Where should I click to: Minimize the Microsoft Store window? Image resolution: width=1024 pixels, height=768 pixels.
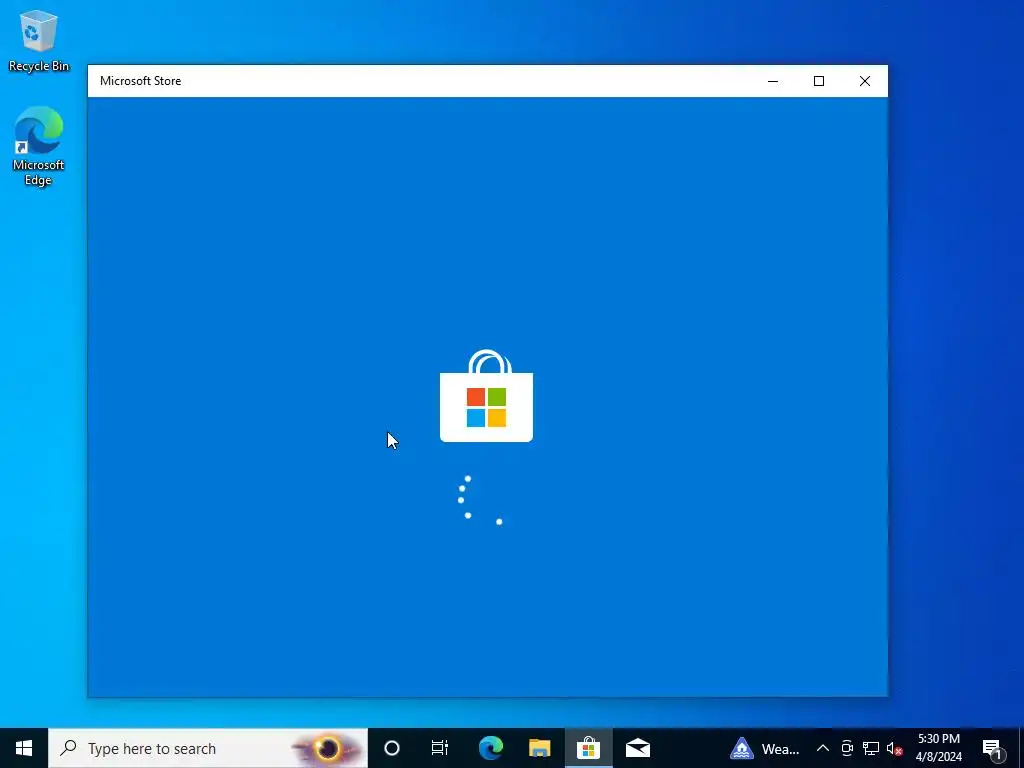pos(773,81)
